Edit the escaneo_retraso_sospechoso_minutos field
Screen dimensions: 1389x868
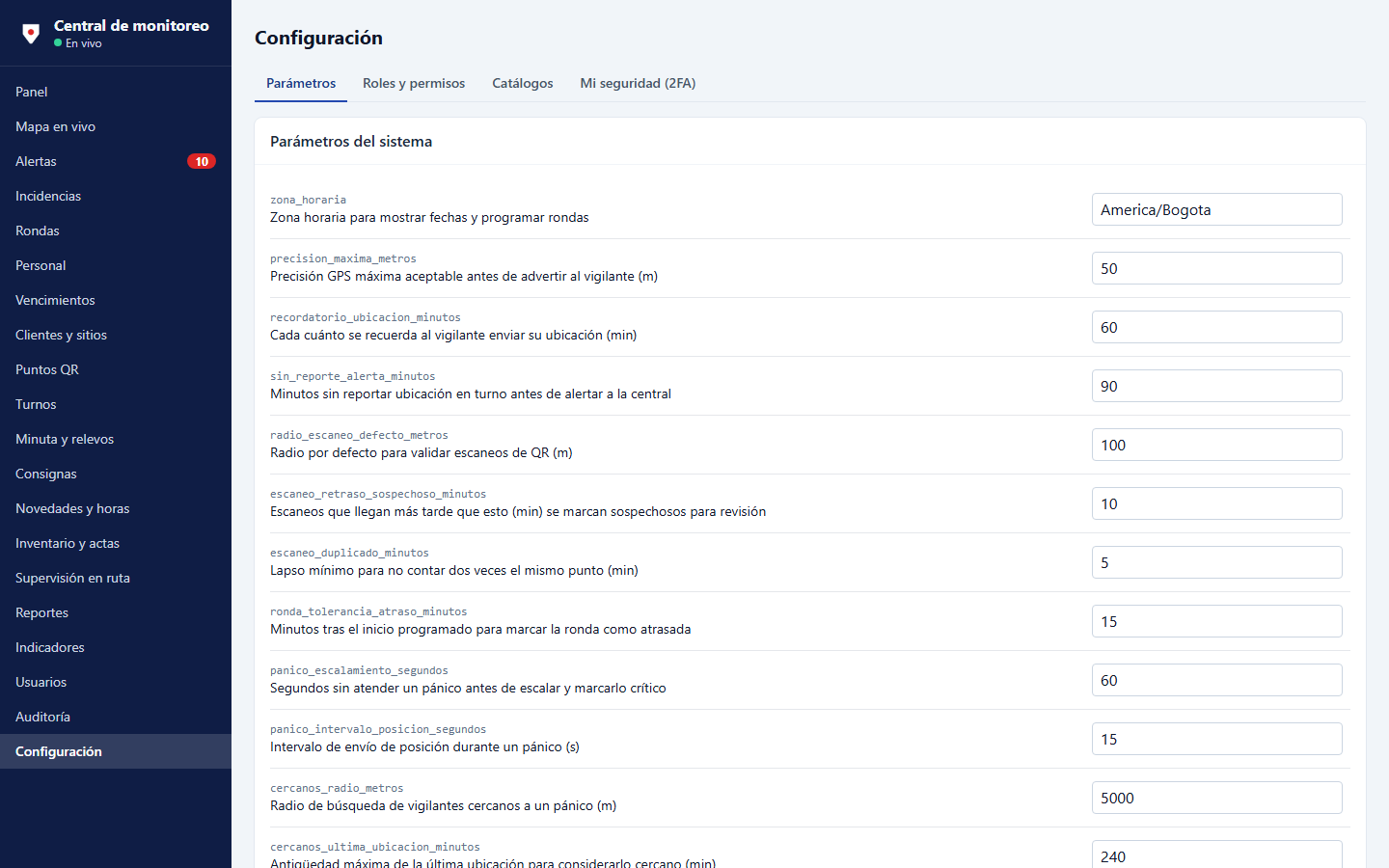[1217, 503]
